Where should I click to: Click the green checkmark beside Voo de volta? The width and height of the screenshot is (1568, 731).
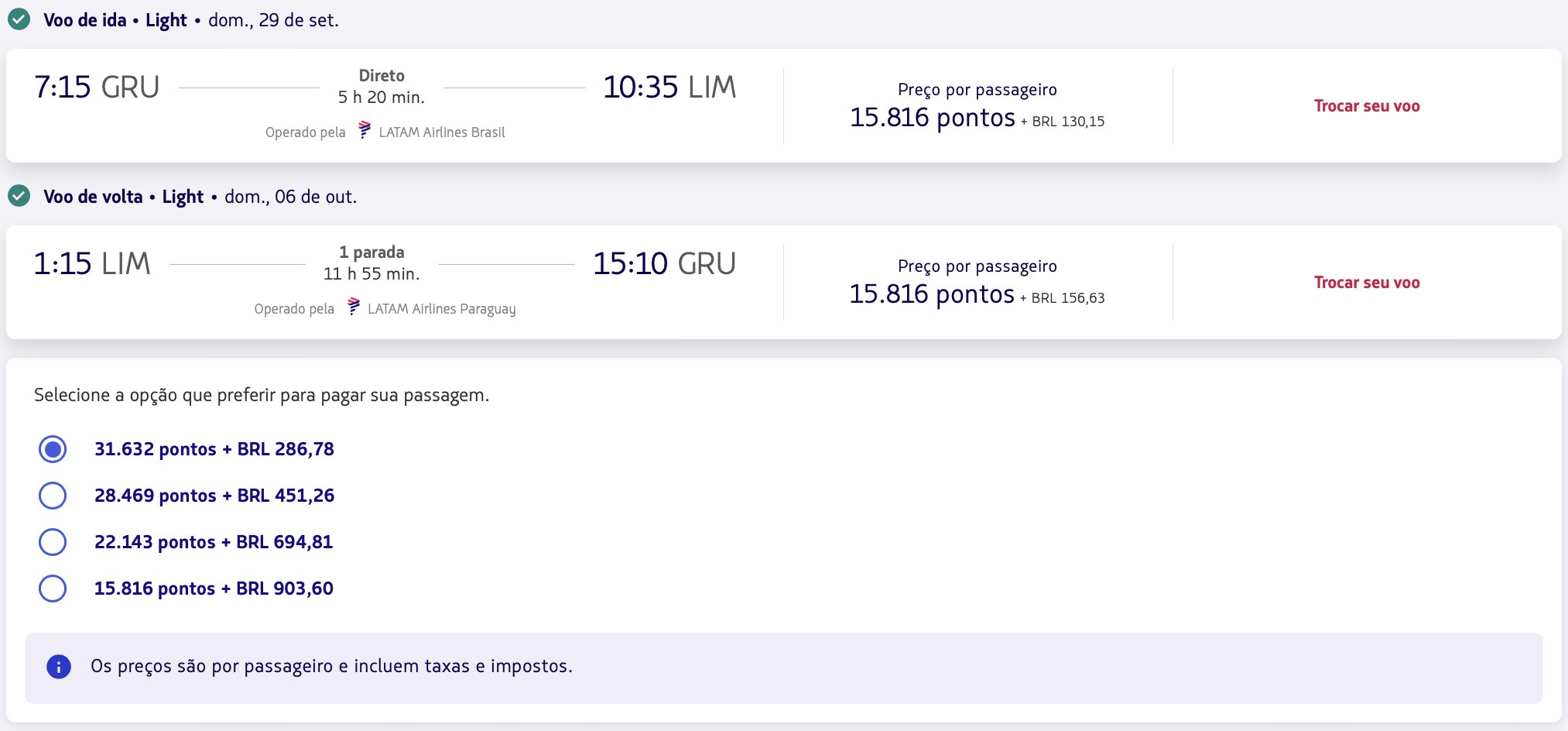coord(19,196)
